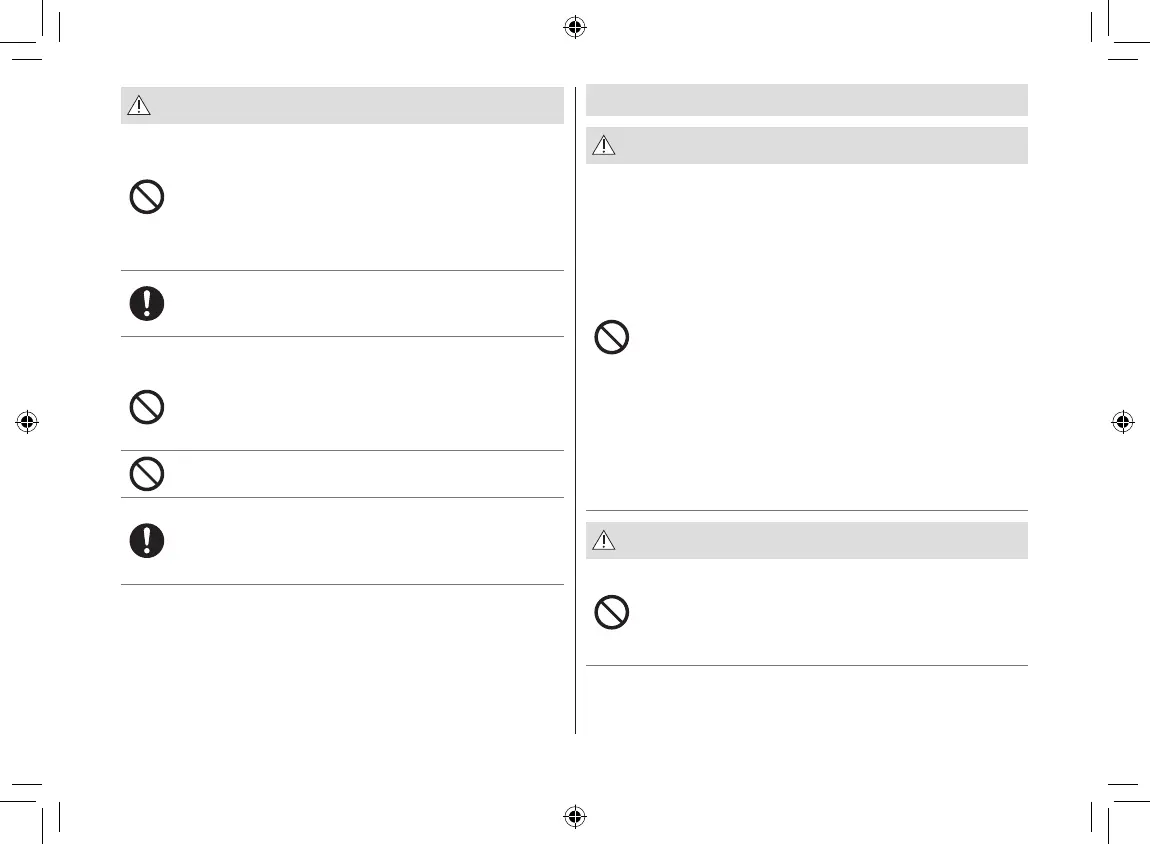1150x844 pixels.
Task: Click the registration crosshair on the right page edge
Action: click(1122, 422)
